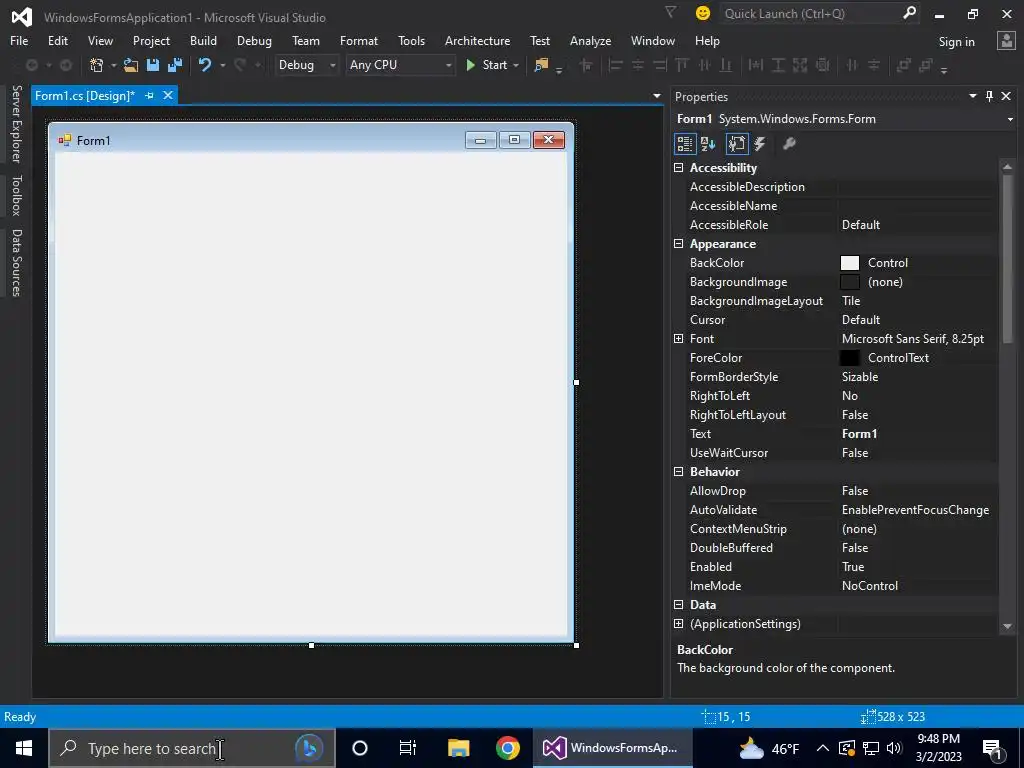The height and width of the screenshot is (768, 1024).
Task: Click the Properties panel scrollbar down arrow
Action: click(x=1007, y=626)
